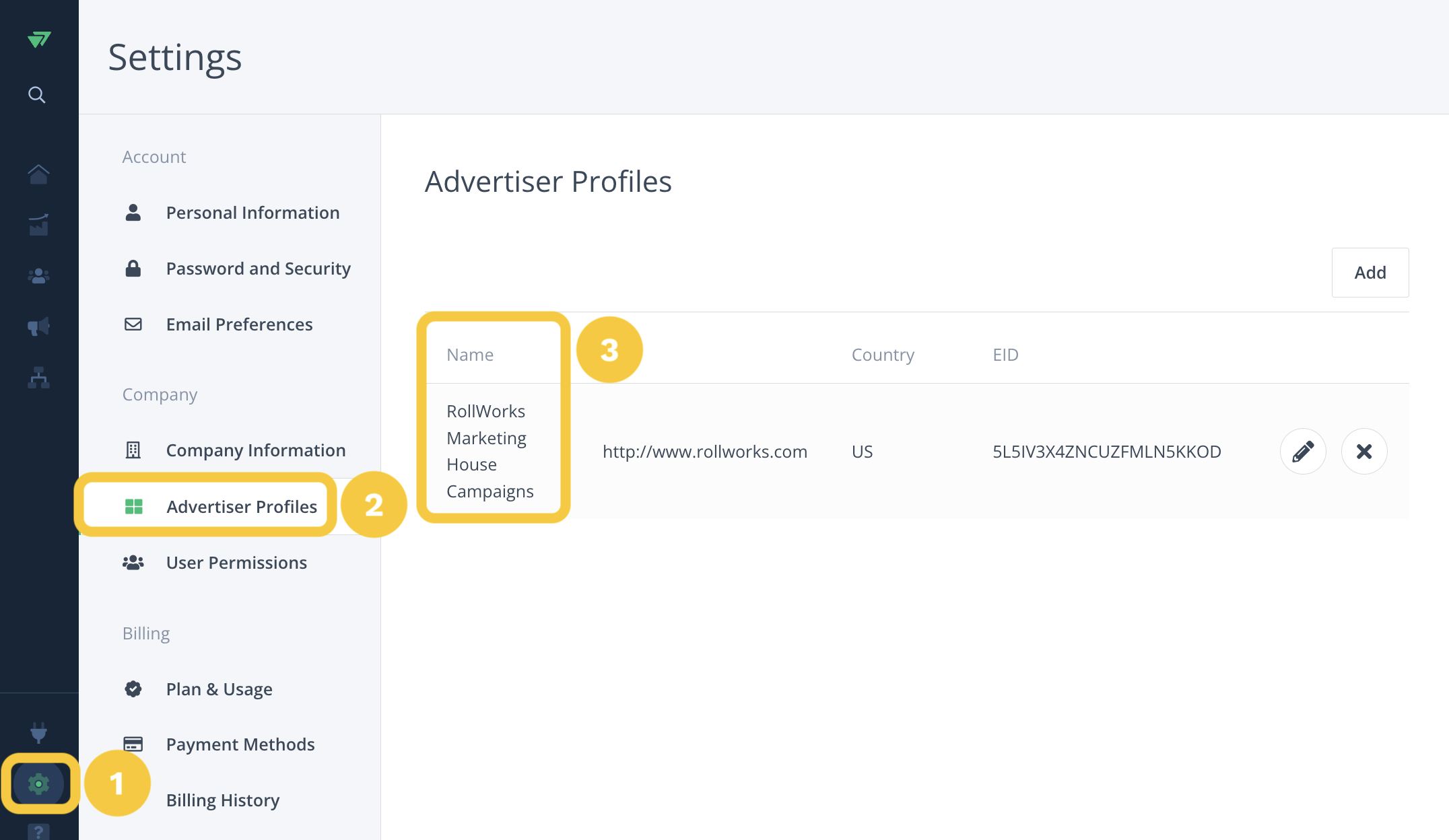The image size is (1449, 840).
Task: Delete RollWorks profile with X icon
Action: click(1364, 451)
